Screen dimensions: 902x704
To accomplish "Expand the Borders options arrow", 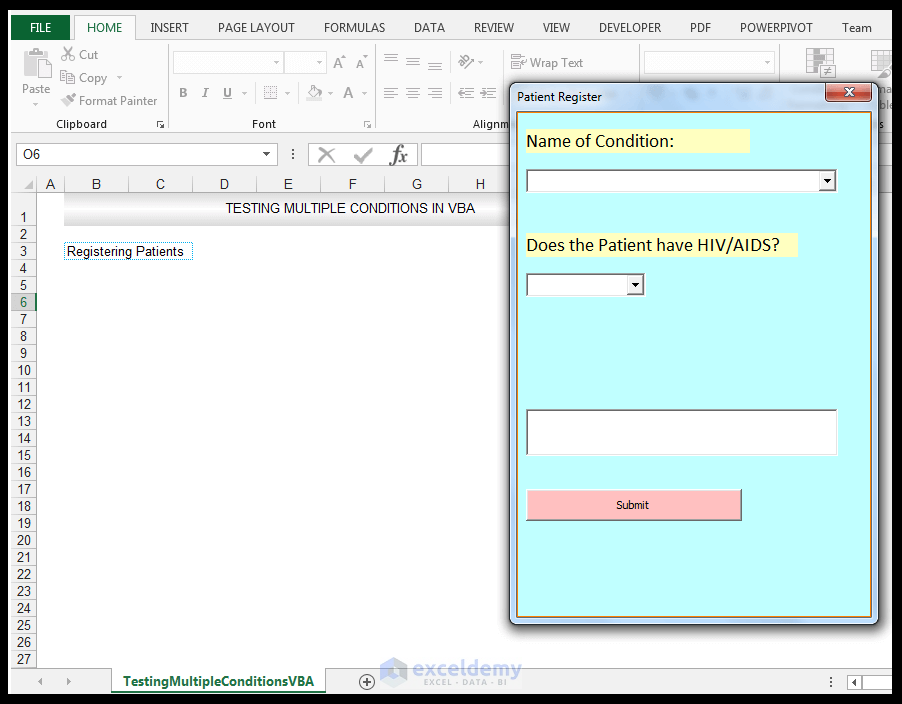I will tap(287, 93).
